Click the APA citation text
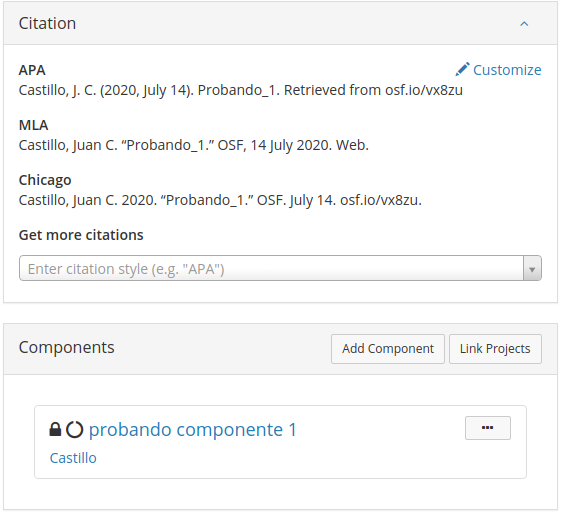 coord(240,90)
